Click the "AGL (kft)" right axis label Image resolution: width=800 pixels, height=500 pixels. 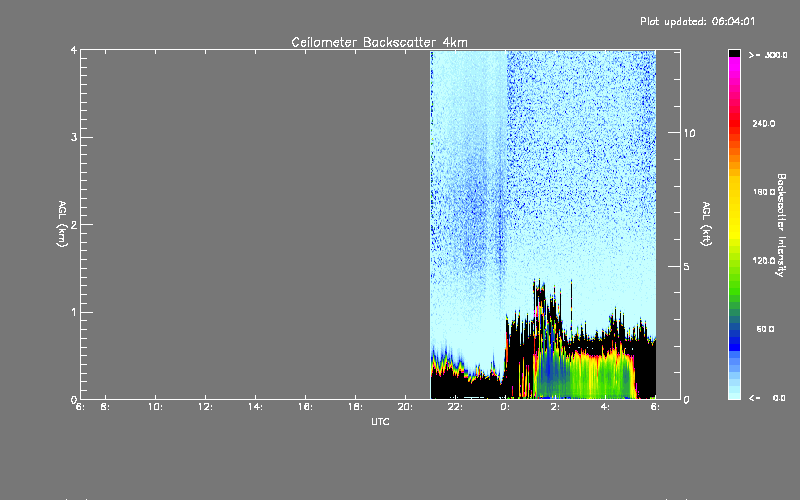coord(706,224)
